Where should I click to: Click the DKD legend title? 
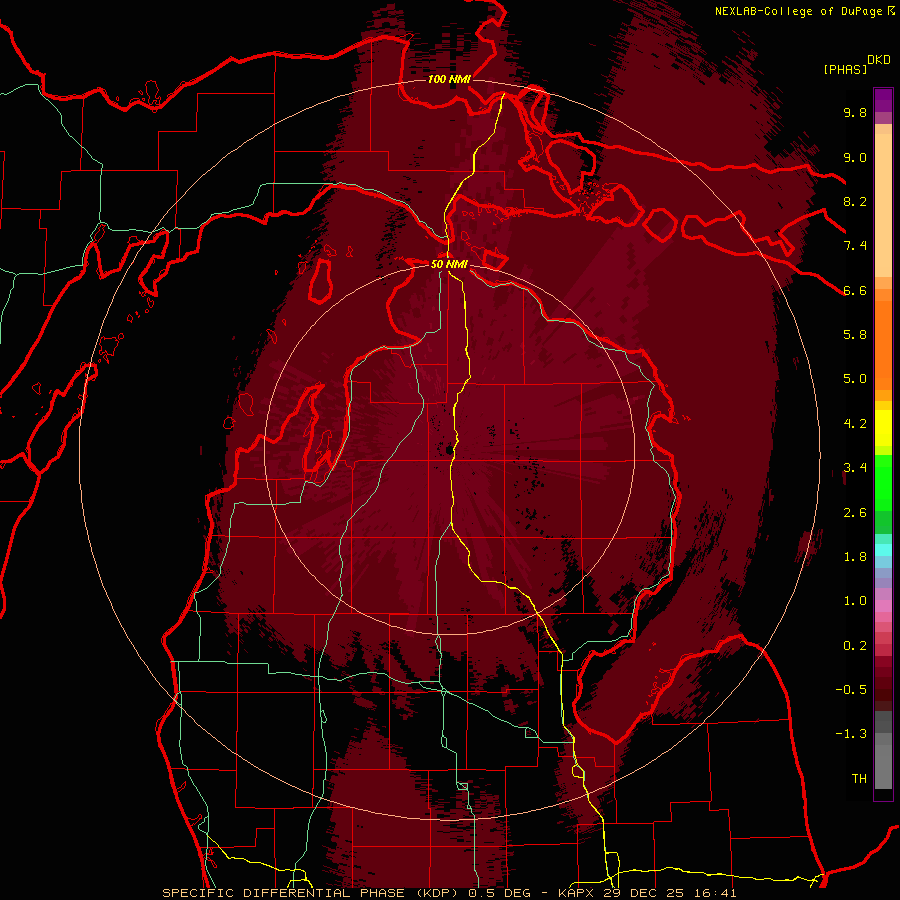click(879, 60)
